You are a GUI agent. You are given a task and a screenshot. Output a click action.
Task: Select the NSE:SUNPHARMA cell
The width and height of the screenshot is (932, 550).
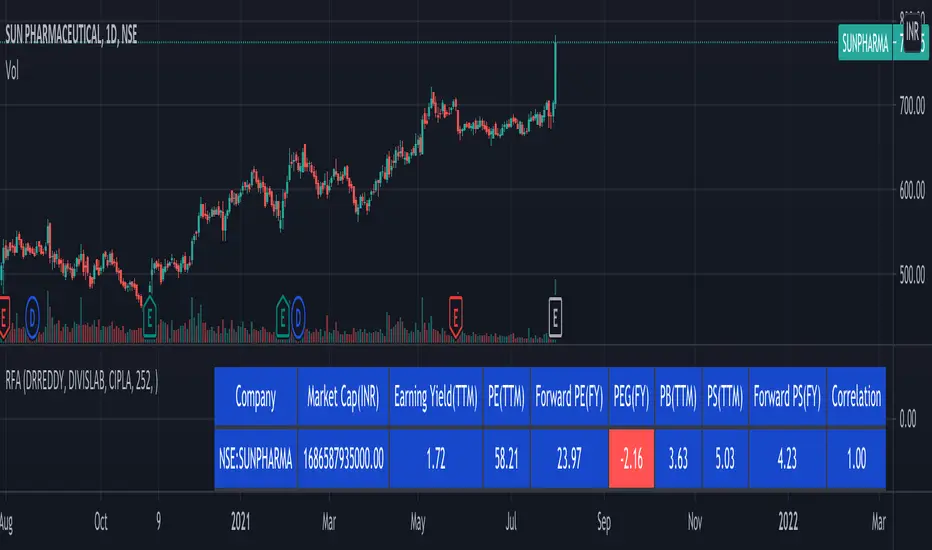pyautogui.click(x=256, y=458)
